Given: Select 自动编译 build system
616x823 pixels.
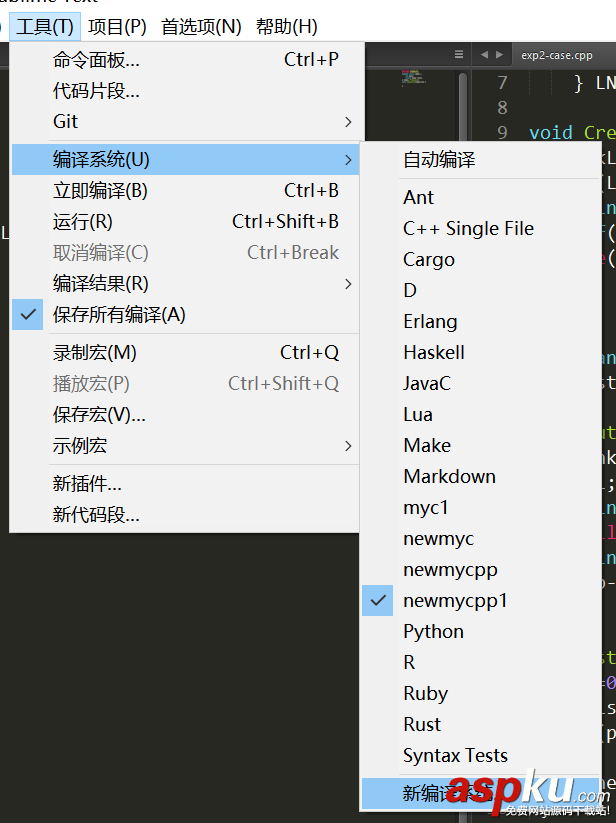Looking at the screenshot, I should [x=481, y=160].
